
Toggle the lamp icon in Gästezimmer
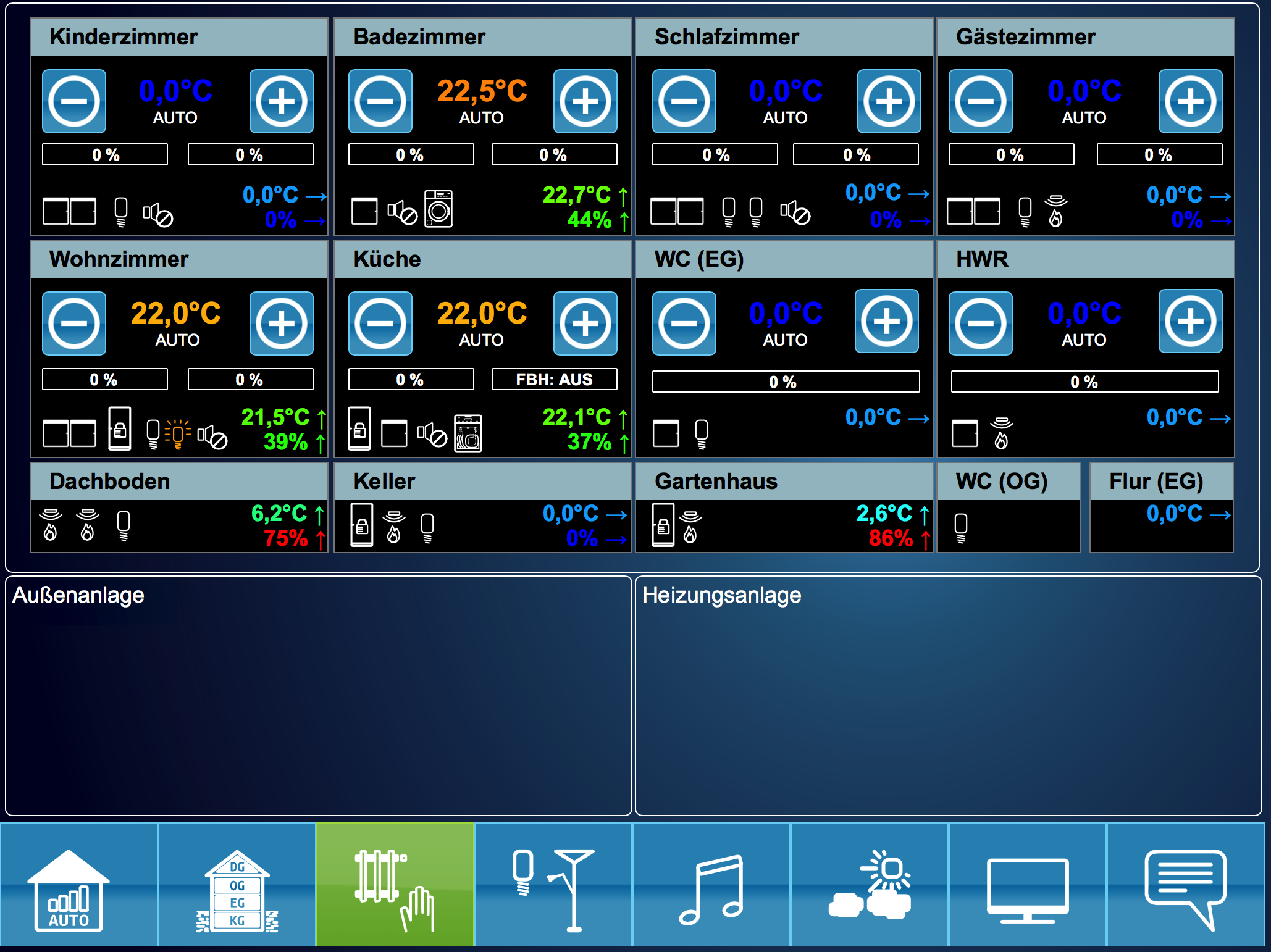[1025, 212]
